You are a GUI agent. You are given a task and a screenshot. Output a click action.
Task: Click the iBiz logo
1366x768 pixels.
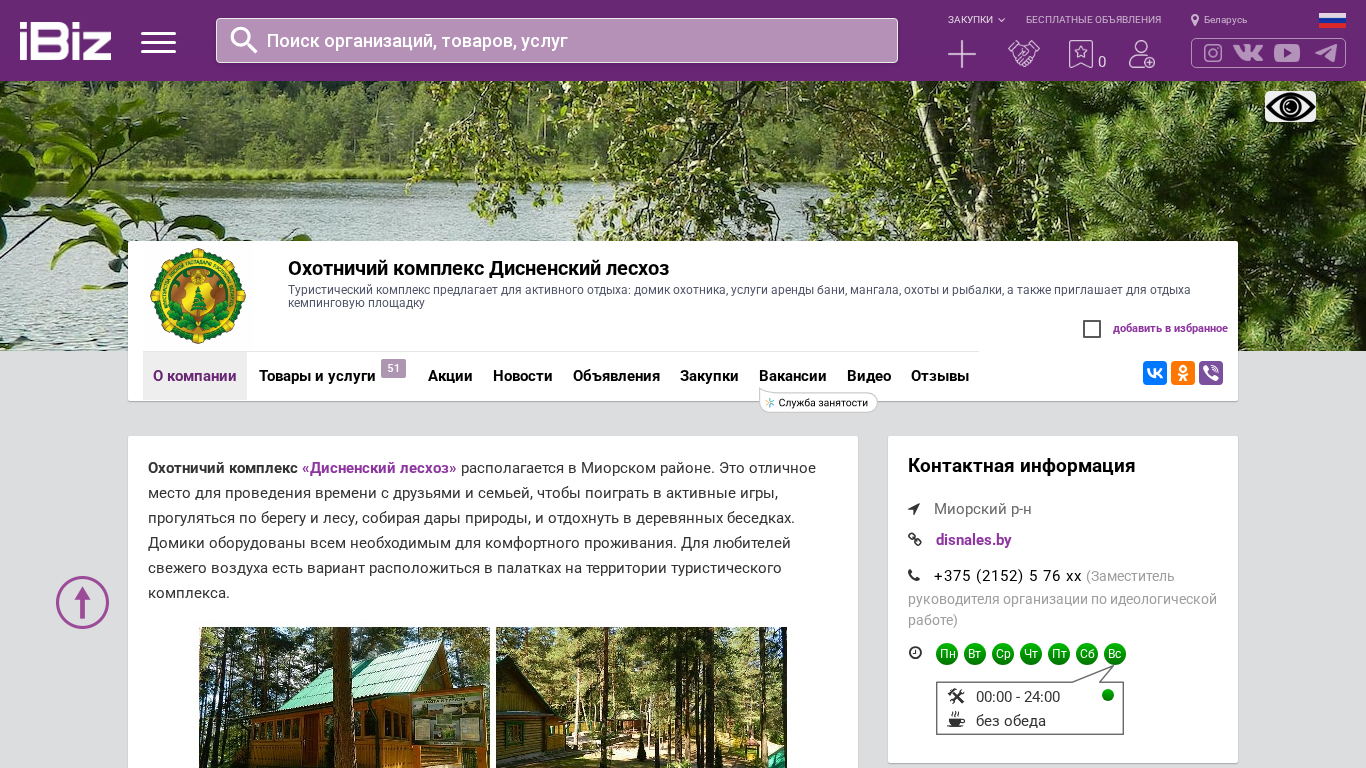(x=65, y=41)
